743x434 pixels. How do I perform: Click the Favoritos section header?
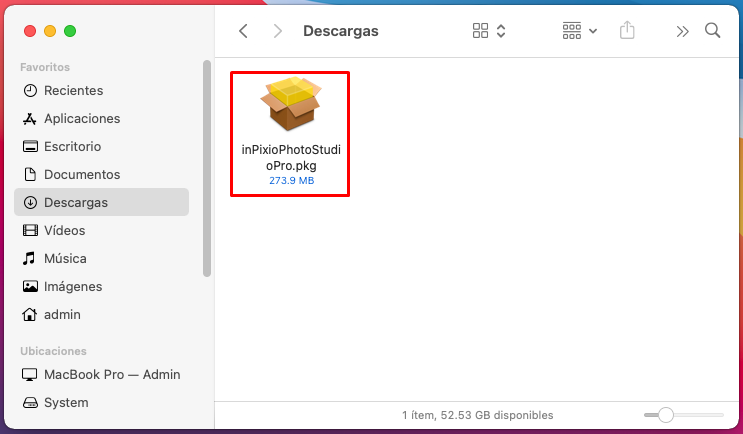45,67
